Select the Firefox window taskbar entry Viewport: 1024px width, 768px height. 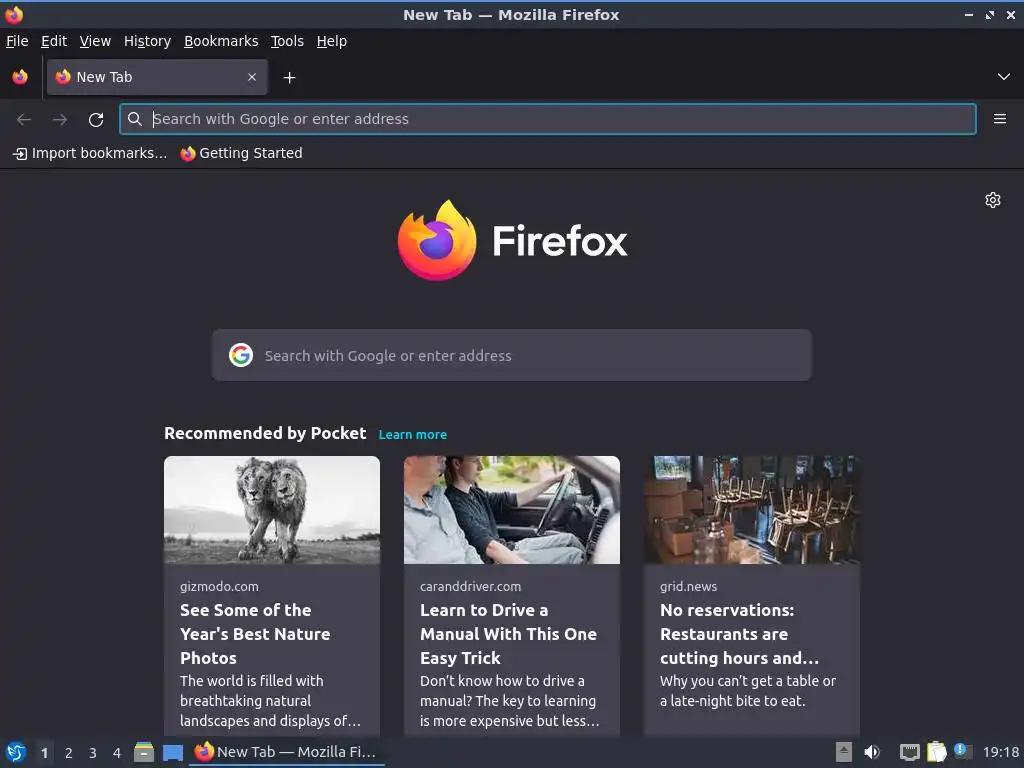click(x=287, y=752)
